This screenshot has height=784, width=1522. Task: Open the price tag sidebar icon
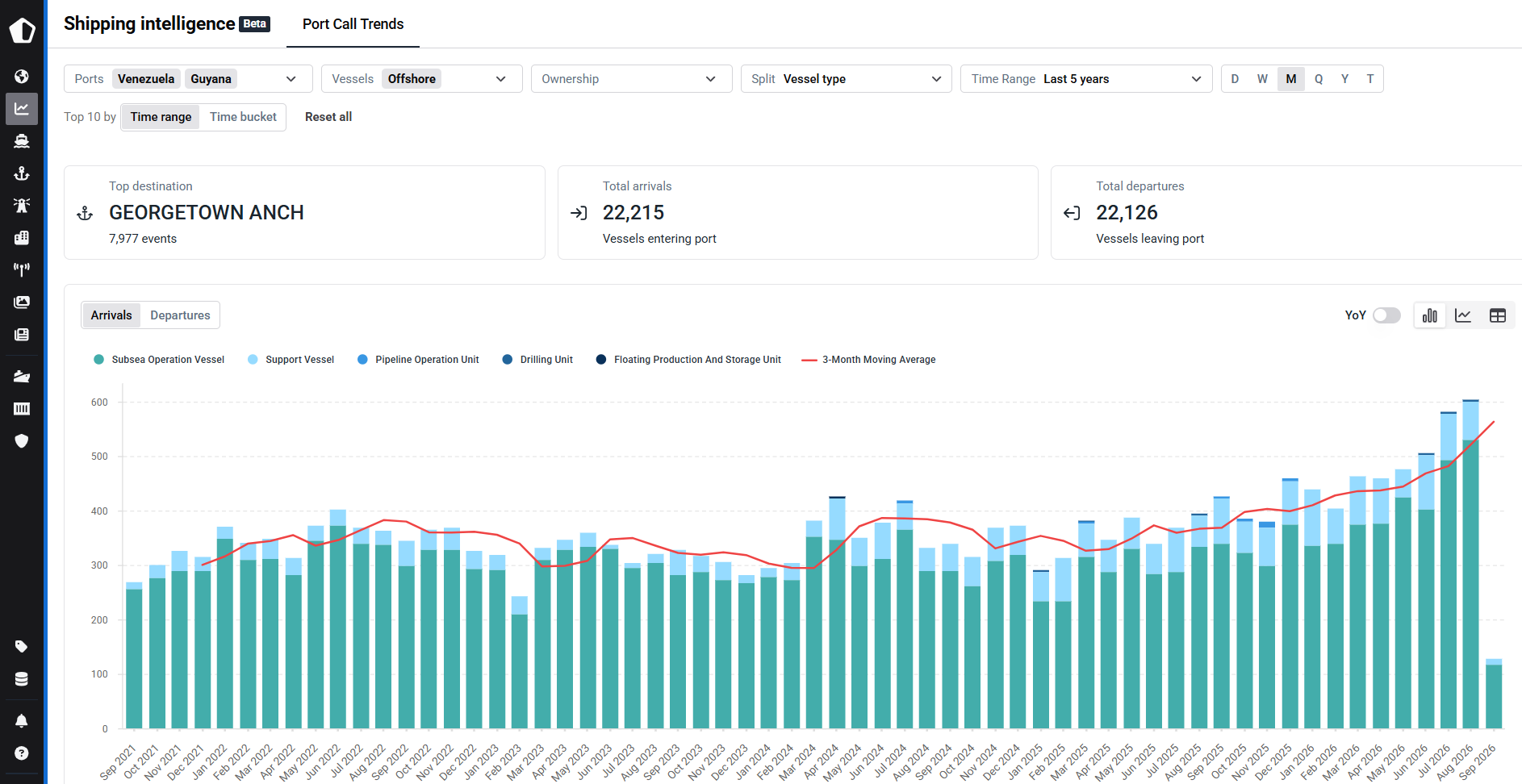click(x=22, y=647)
